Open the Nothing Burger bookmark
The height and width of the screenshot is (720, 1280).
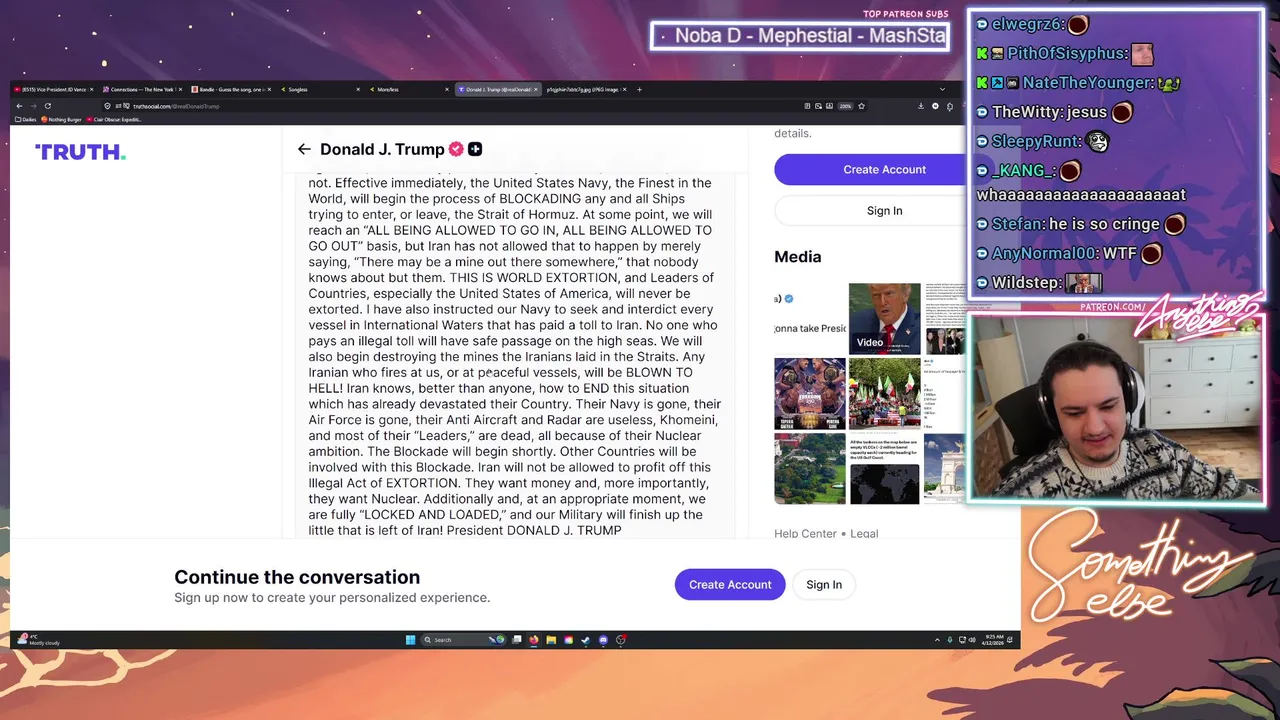pyautogui.click(x=61, y=119)
